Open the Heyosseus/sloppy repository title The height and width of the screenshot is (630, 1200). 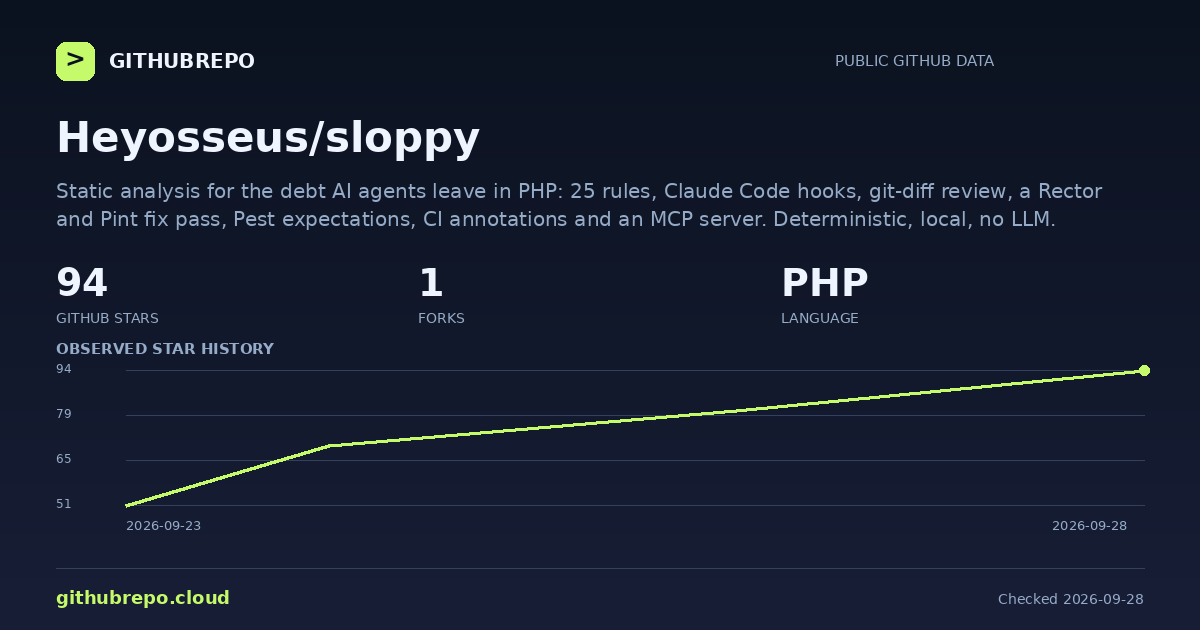pos(268,138)
